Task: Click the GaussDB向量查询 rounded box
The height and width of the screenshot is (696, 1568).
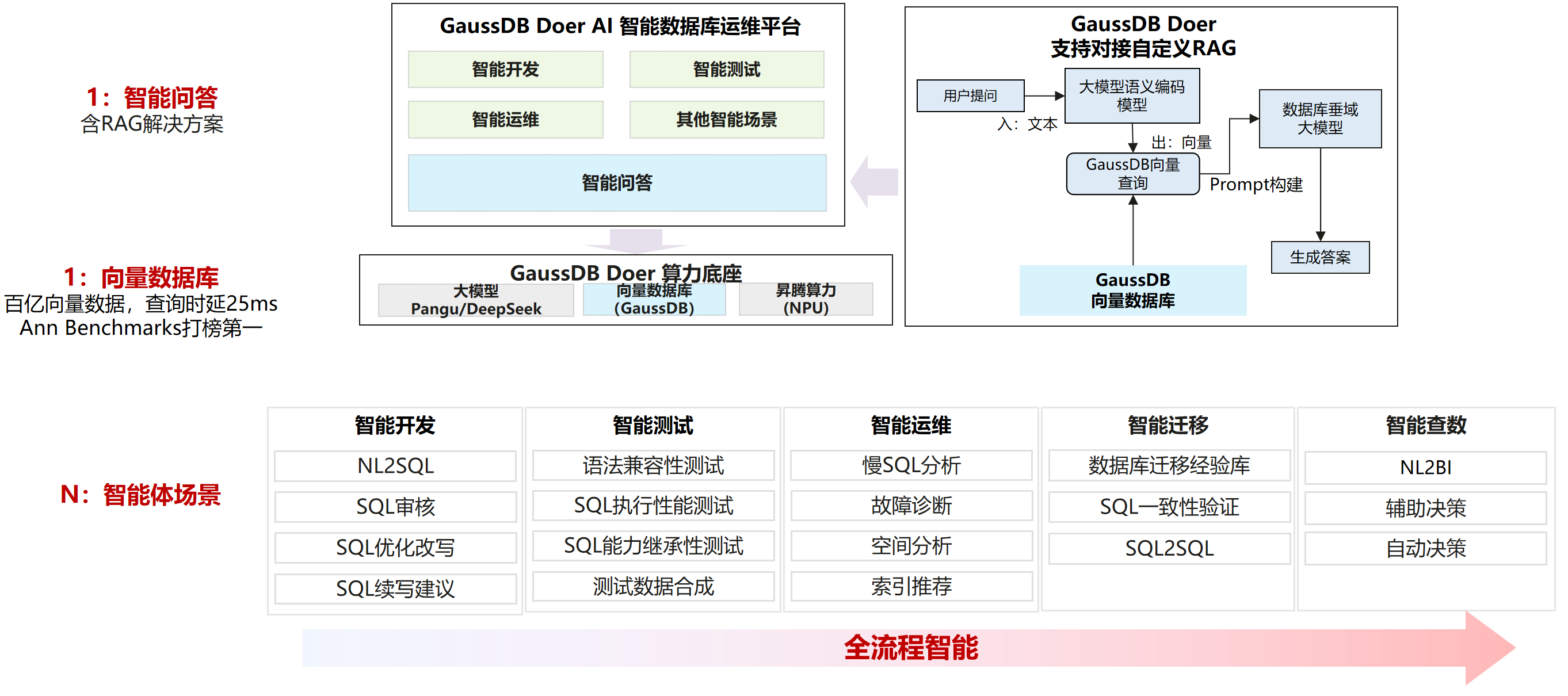Action: coord(1132,173)
